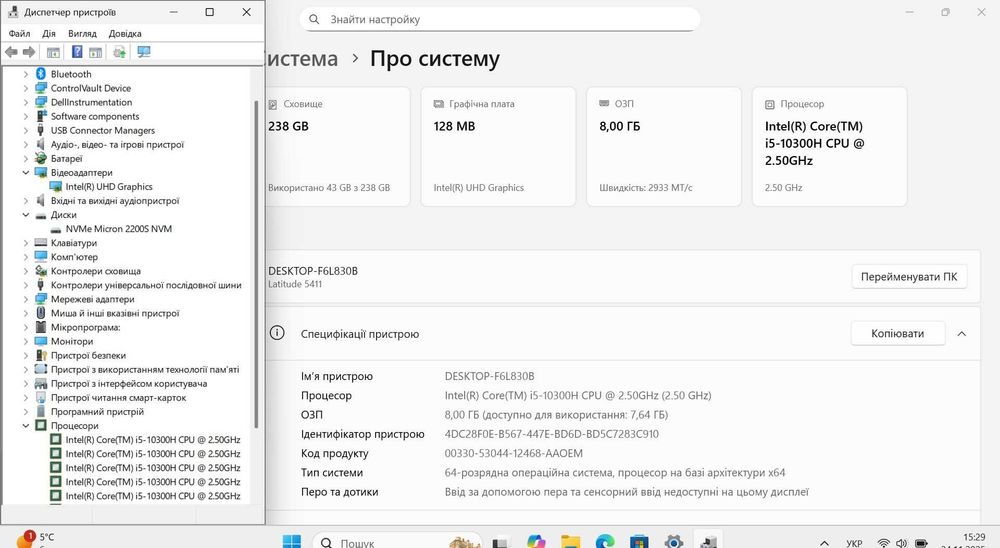This screenshot has height=548, width=1000.
Task: Collapse the Диски tree node
Action: tap(26, 215)
